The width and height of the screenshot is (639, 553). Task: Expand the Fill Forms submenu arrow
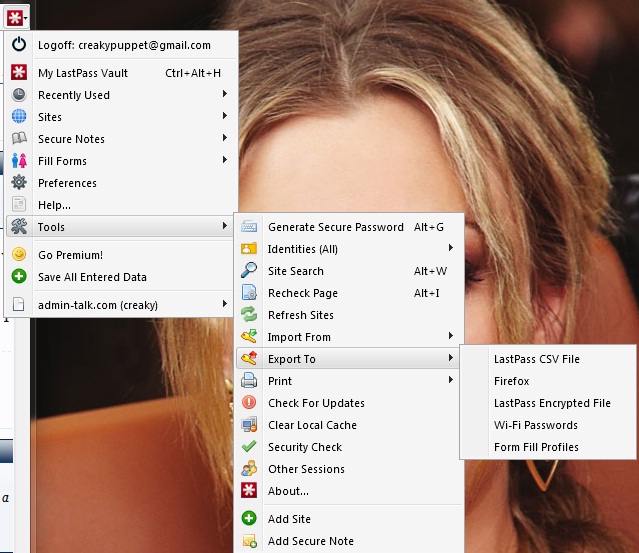coord(225,160)
